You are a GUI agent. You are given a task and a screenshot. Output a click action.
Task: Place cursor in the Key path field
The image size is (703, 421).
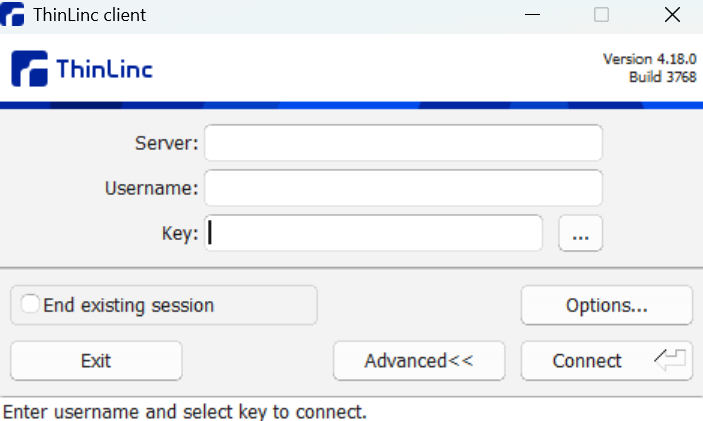(375, 234)
